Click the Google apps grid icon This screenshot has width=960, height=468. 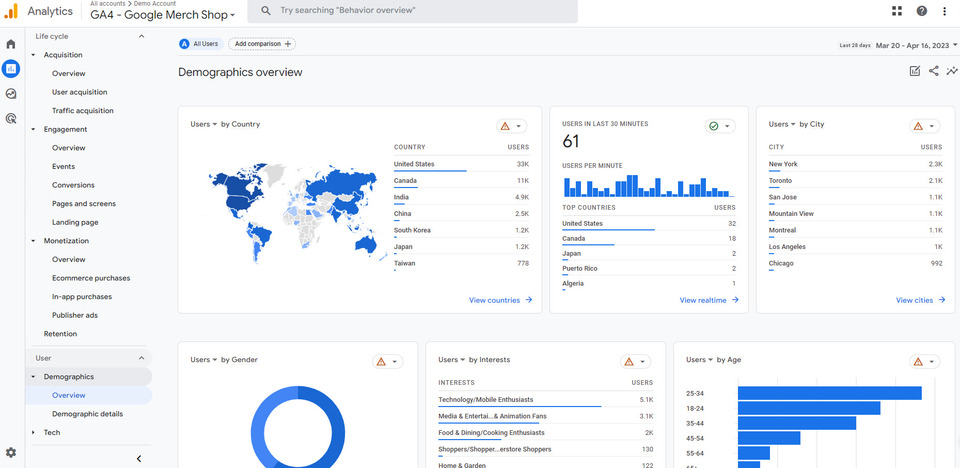tap(896, 11)
